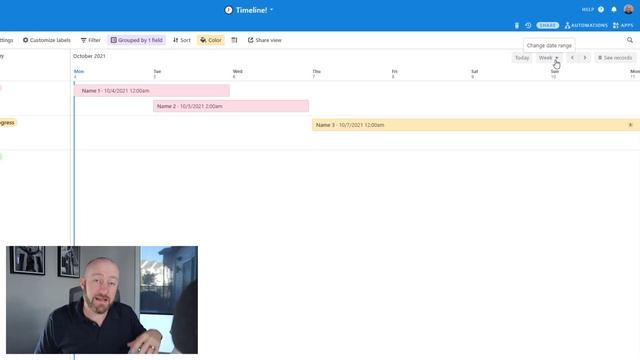Viewport: 640px width, 360px height.
Task: Select the Thu day header
Action: coord(316,73)
